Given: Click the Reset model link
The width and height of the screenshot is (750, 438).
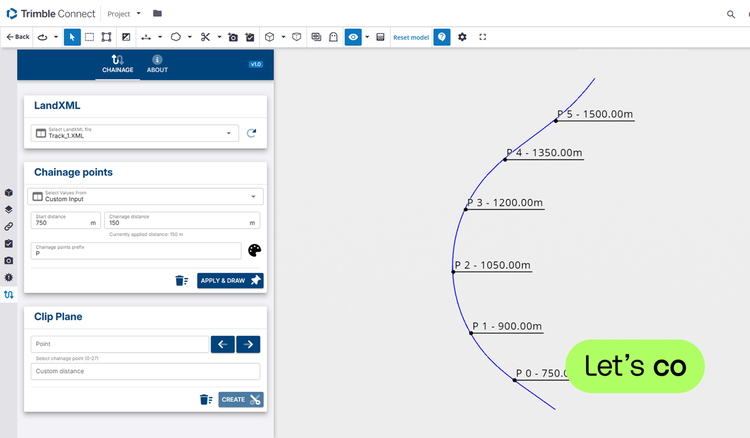Looking at the screenshot, I should (411, 37).
